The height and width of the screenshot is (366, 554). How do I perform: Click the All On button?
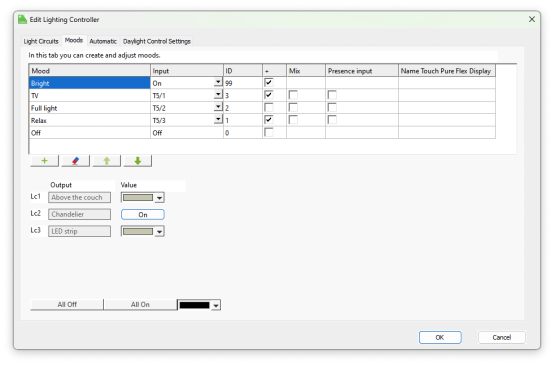tap(140, 305)
